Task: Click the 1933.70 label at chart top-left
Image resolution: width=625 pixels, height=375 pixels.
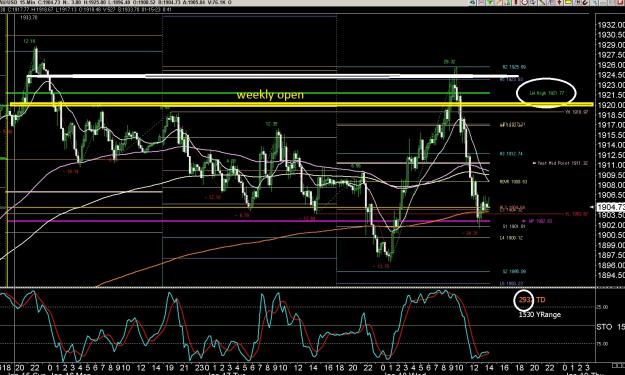Action: coord(29,18)
